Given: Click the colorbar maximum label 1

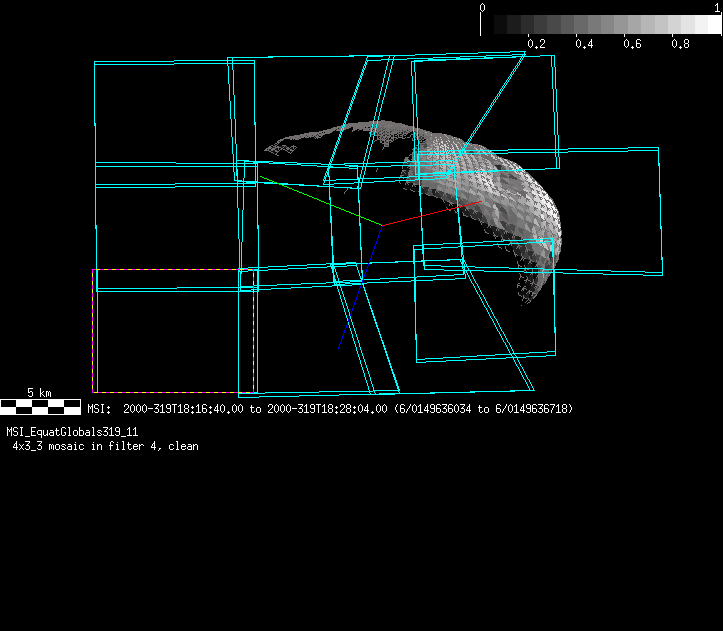Looking at the screenshot, I should [x=717, y=7].
